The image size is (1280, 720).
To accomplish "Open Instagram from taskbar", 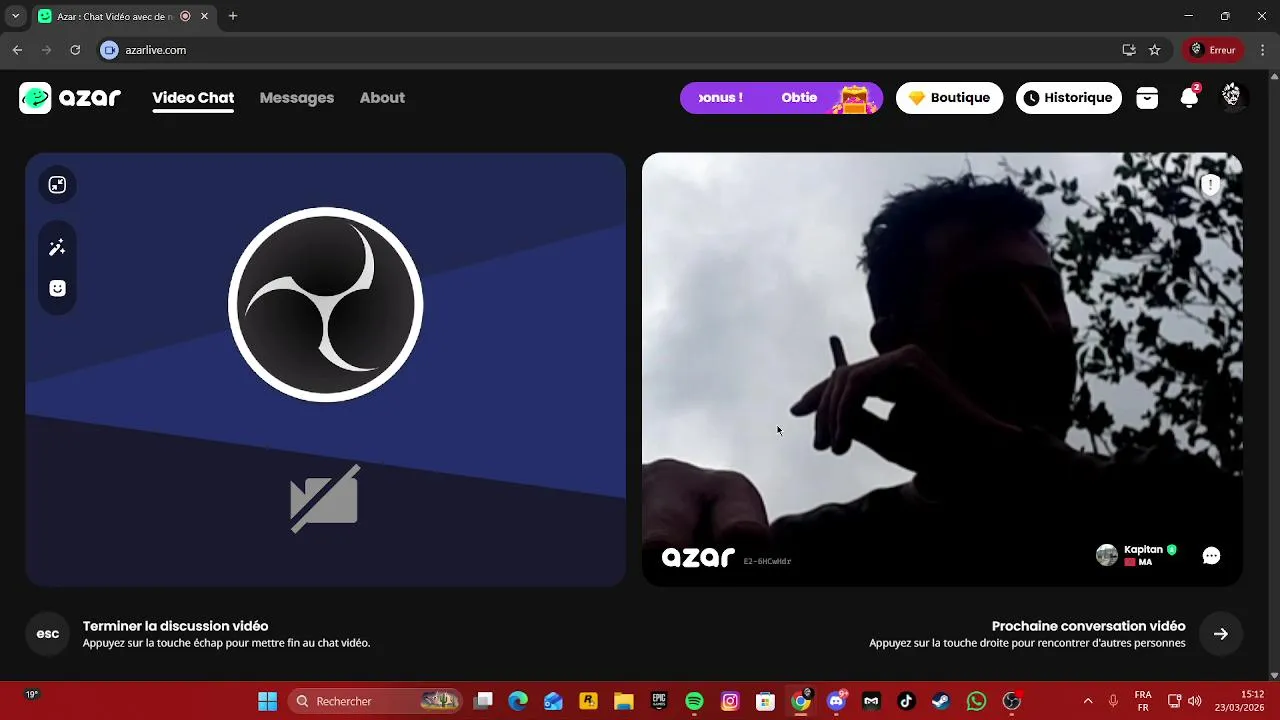I will [731, 701].
